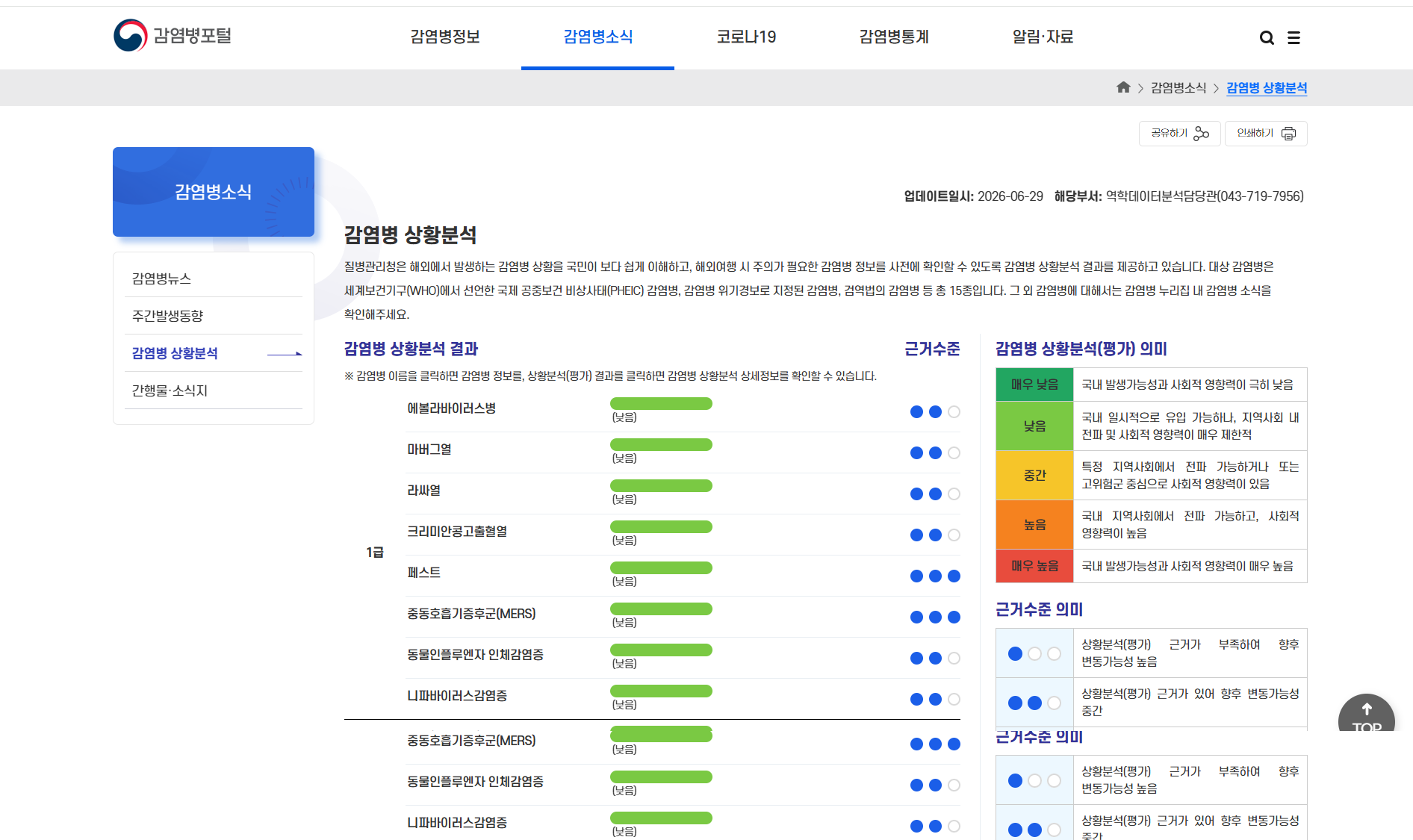
Task: Click 감염병소식 in the breadcrumb
Action: coord(1178,88)
